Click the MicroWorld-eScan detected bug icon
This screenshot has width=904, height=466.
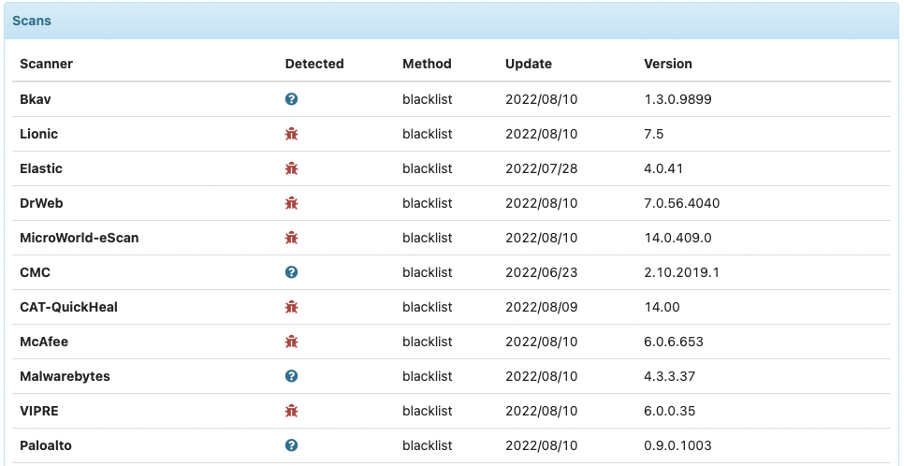(291, 238)
